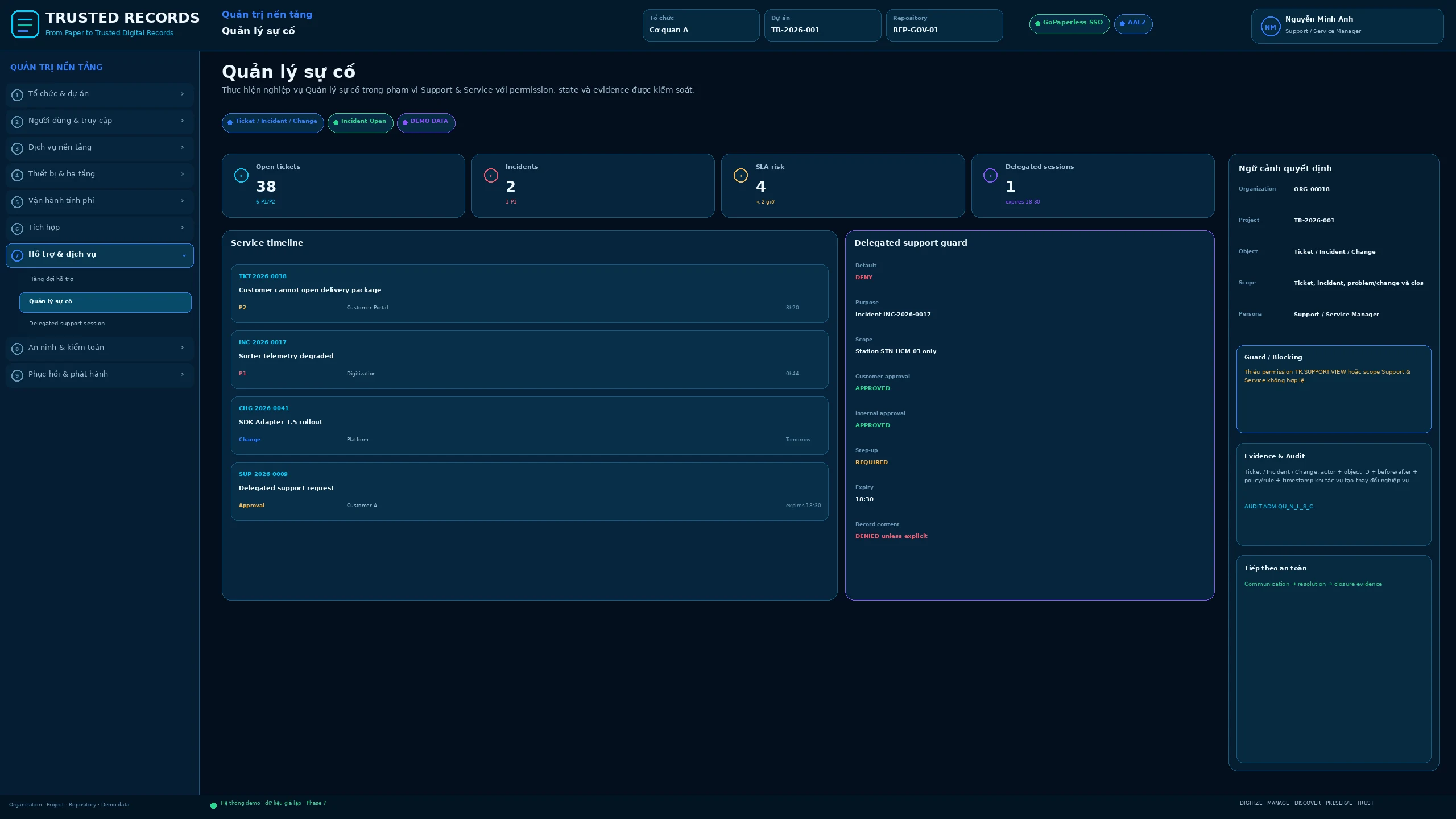Click the GoPaperless SSO badge

click(x=1069, y=24)
